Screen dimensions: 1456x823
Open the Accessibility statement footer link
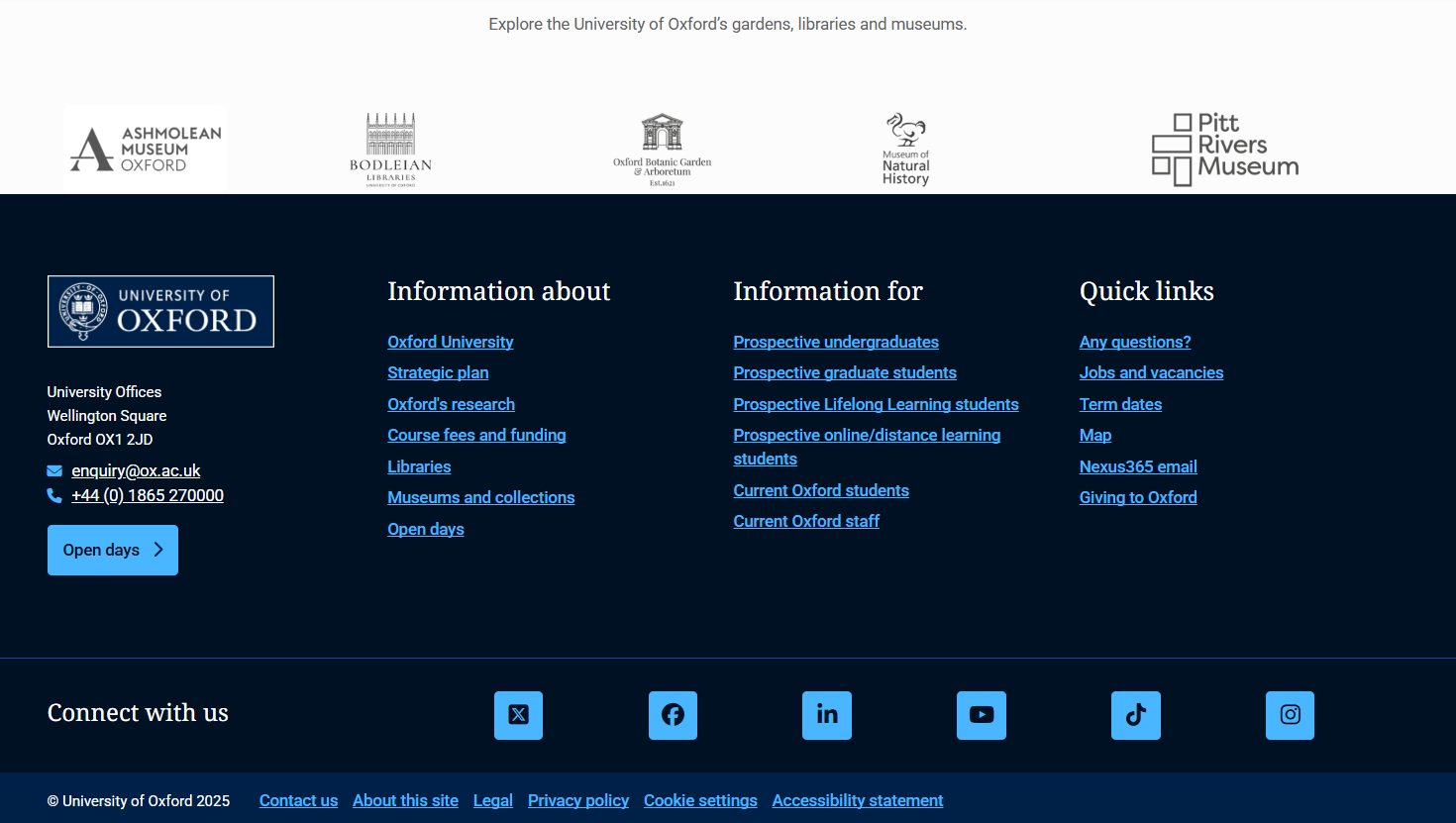[x=858, y=800]
